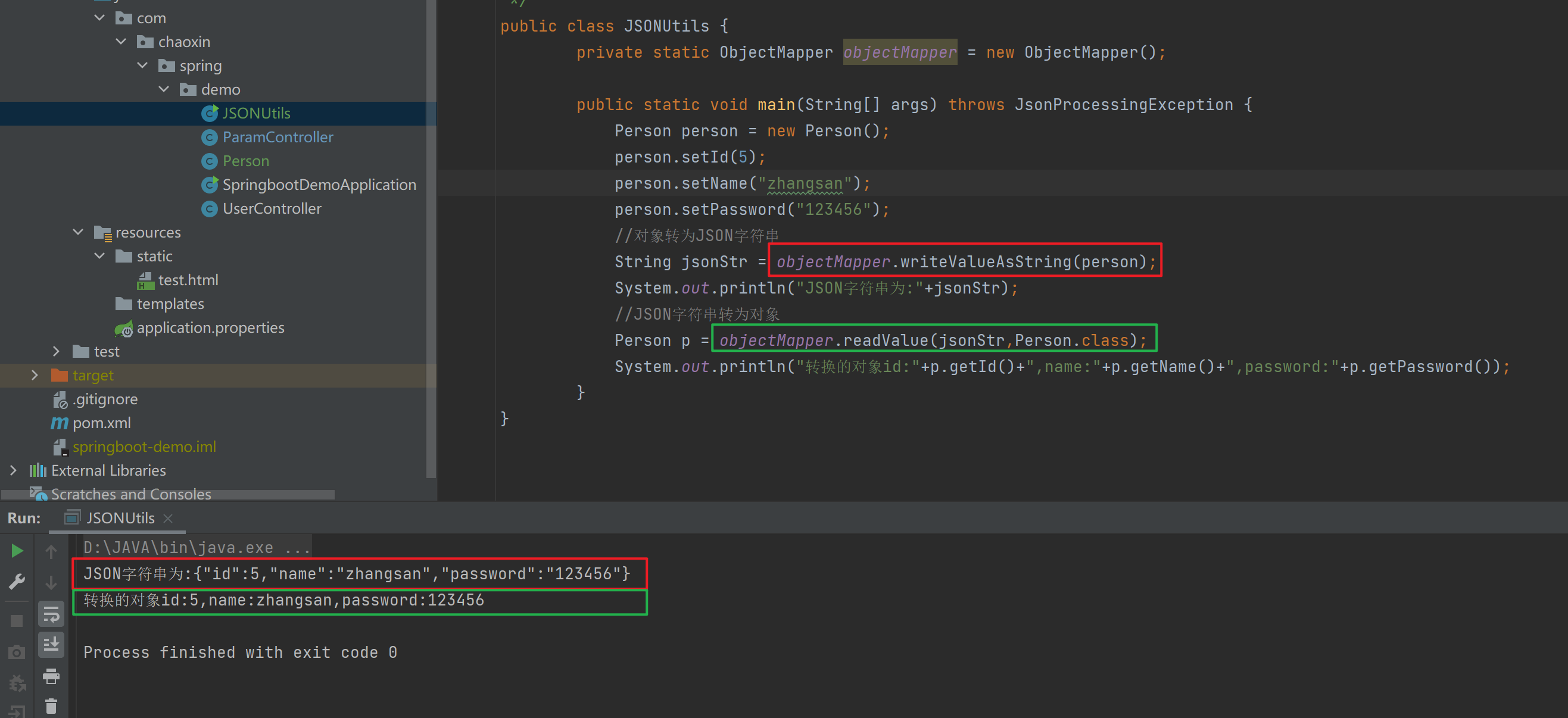Close the JSONUtils run tab
The height and width of the screenshot is (718, 1568).
[169, 518]
